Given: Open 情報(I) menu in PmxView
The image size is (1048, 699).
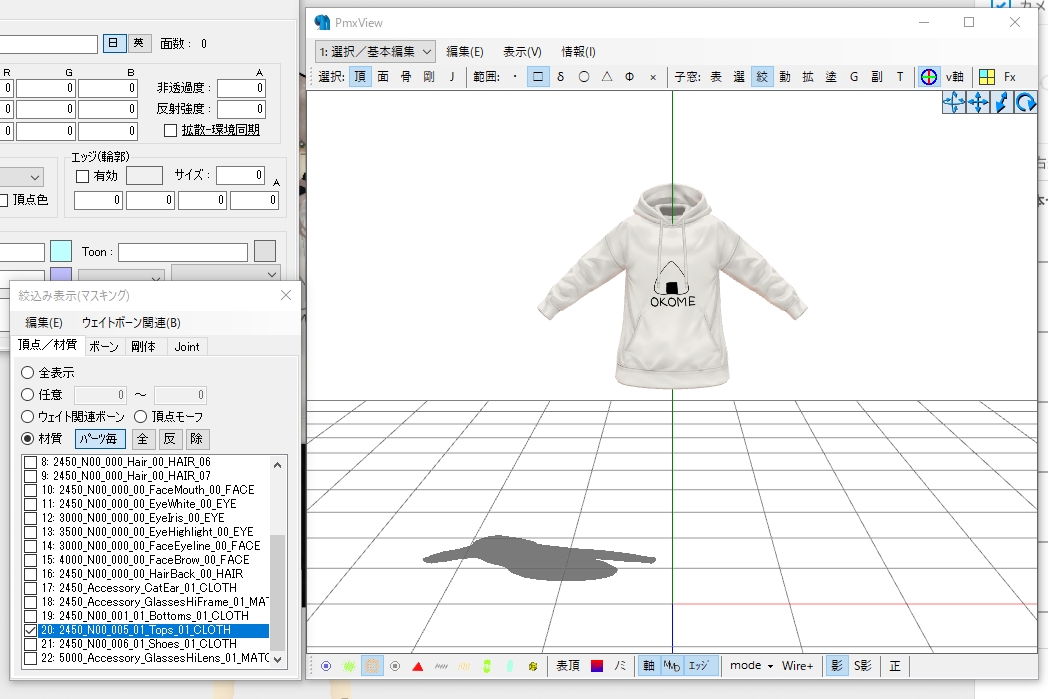Looking at the screenshot, I should (578, 51).
